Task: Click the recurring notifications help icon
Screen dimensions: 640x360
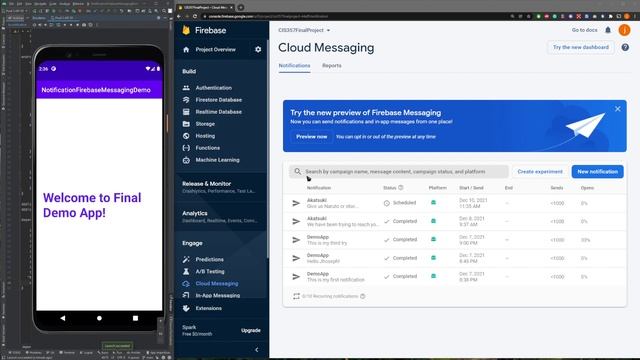Action: [x=362, y=296]
